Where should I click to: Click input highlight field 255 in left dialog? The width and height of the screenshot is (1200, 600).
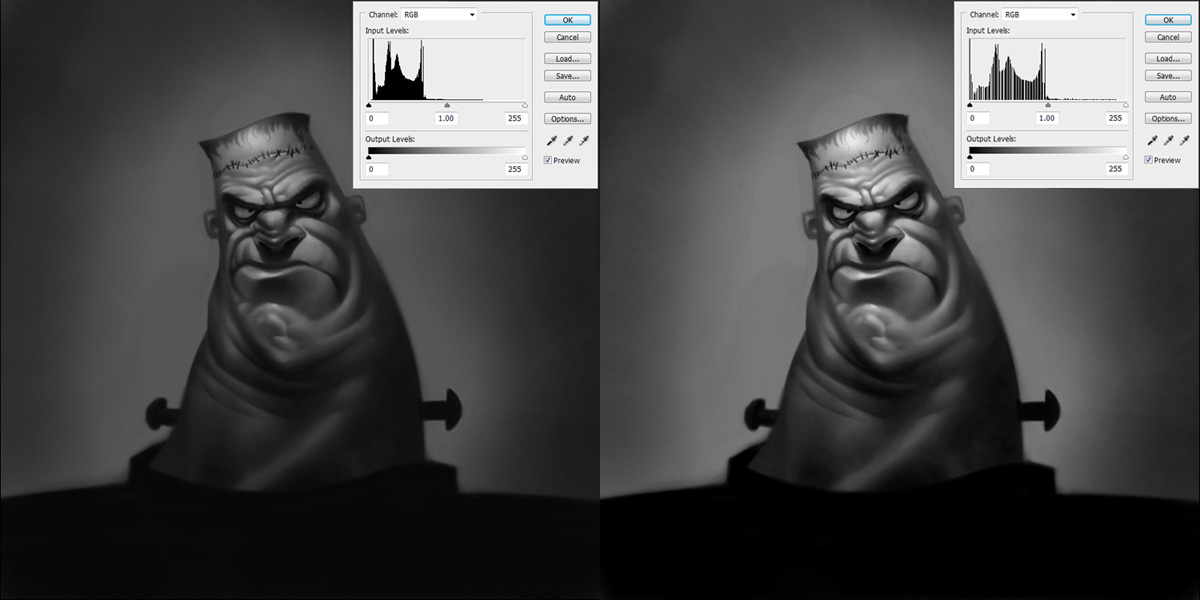516,118
